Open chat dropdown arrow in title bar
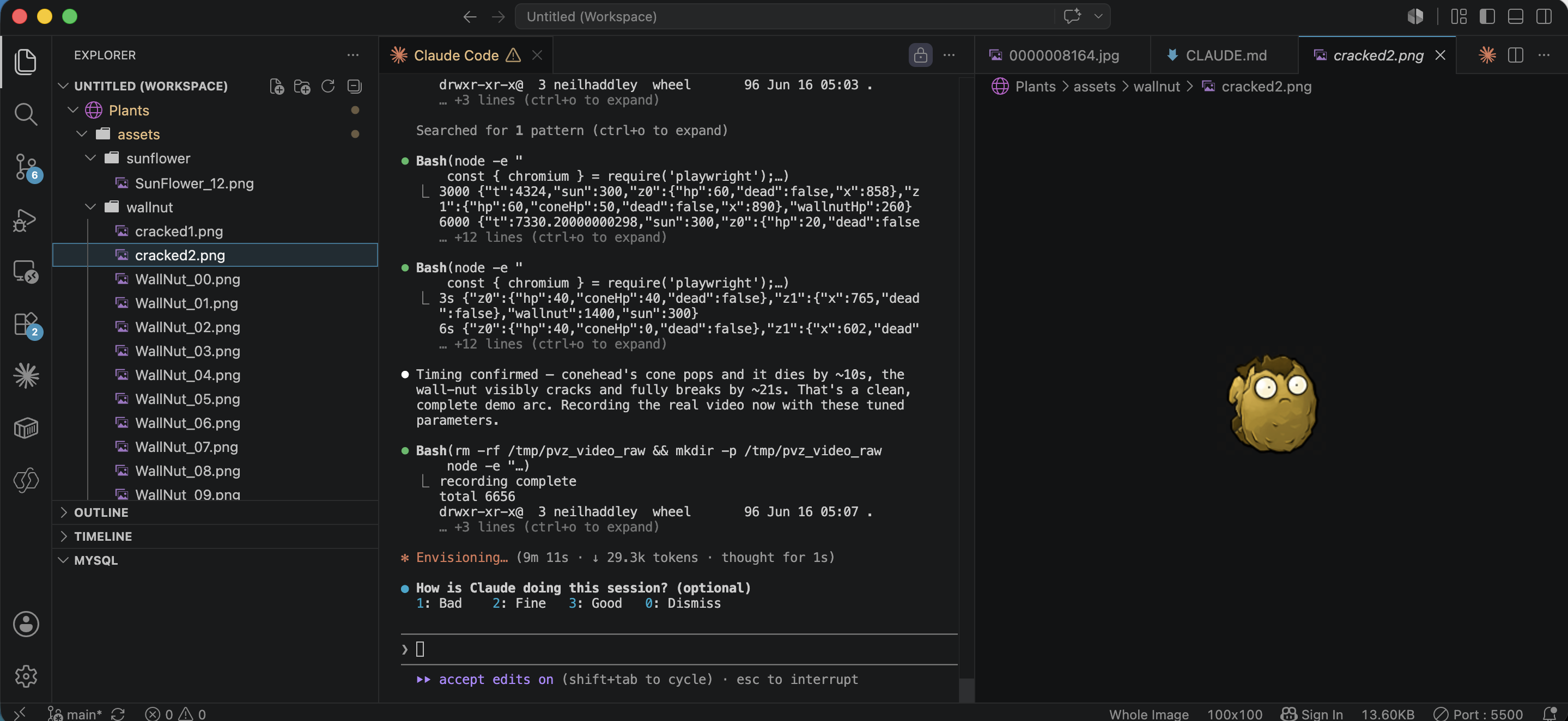Viewport: 1568px width, 721px height. [x=1098, y=16]
